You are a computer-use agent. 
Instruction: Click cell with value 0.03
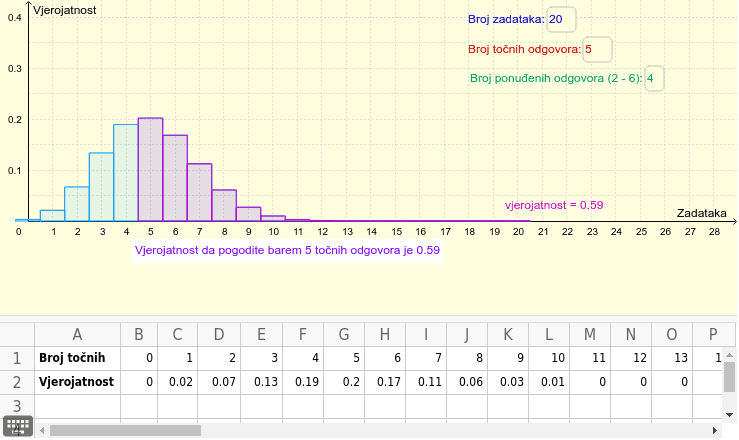tap(508, 383)
